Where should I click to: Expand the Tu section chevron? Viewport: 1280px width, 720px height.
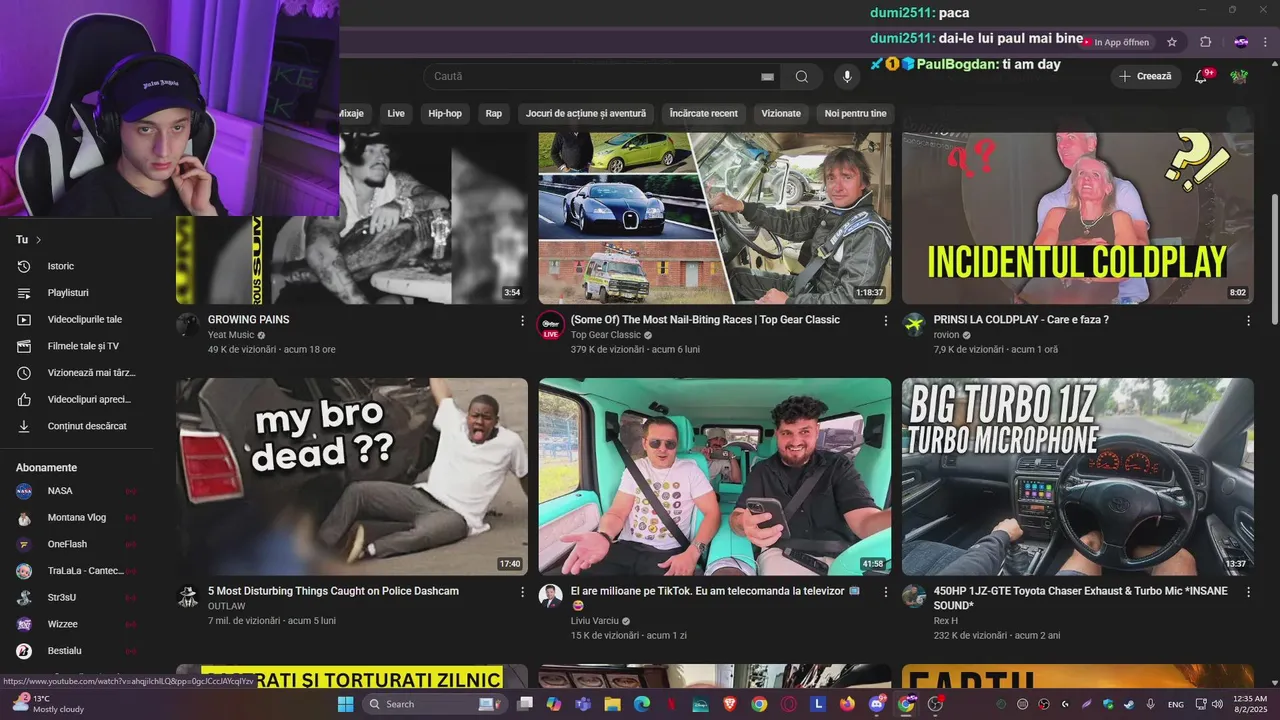coord(39,240)
